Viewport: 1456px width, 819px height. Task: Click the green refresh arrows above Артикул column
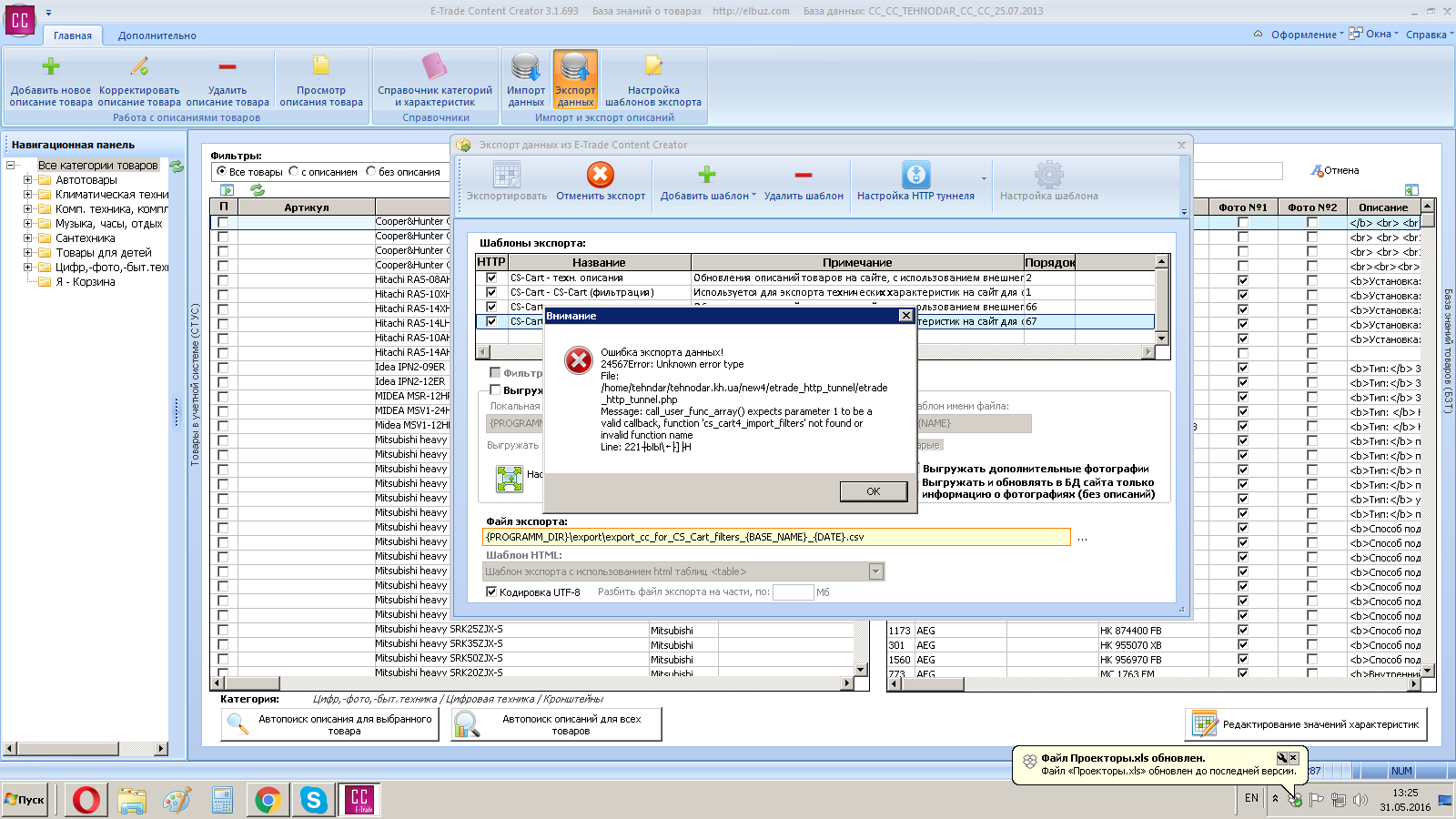258,190
